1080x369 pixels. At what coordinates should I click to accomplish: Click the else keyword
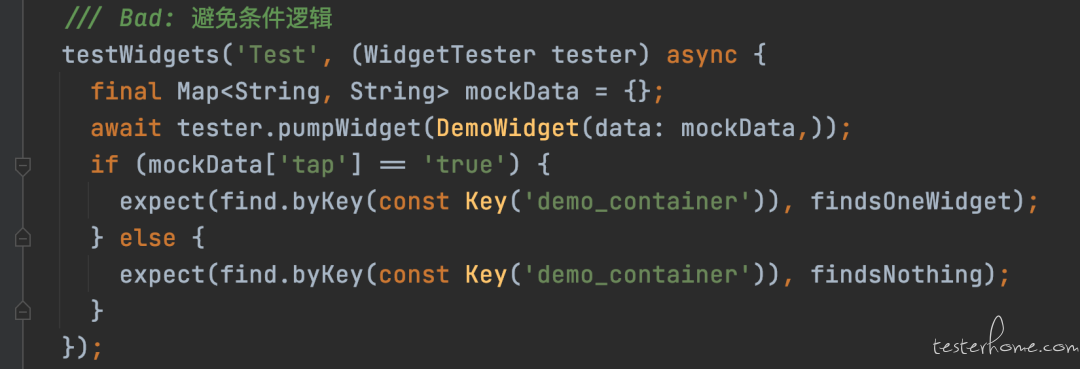pos(148,238)
